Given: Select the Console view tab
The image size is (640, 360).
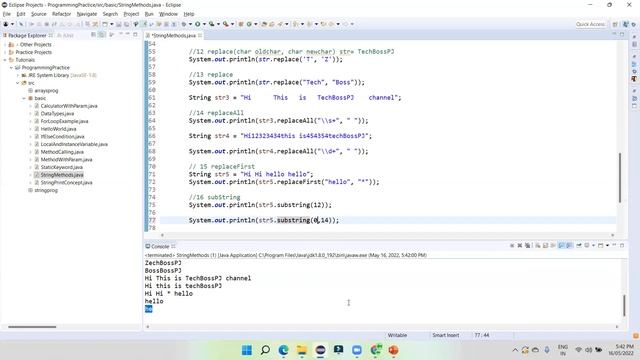Looking at the screenshot, I should click(x=160, y=247).
